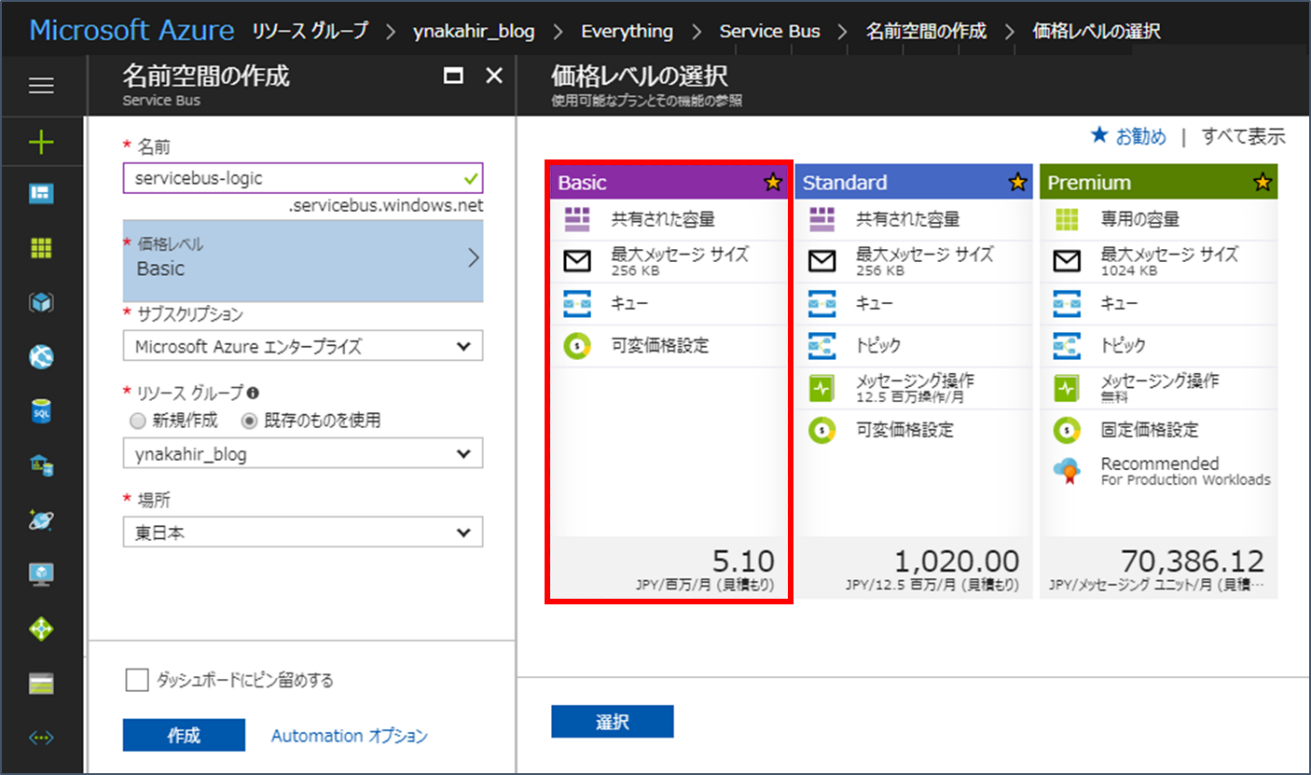Viewport: 1311px width, 775px height.
Task: Click the messaging operations icon in the Standard card
Action: tap(822, 388)
